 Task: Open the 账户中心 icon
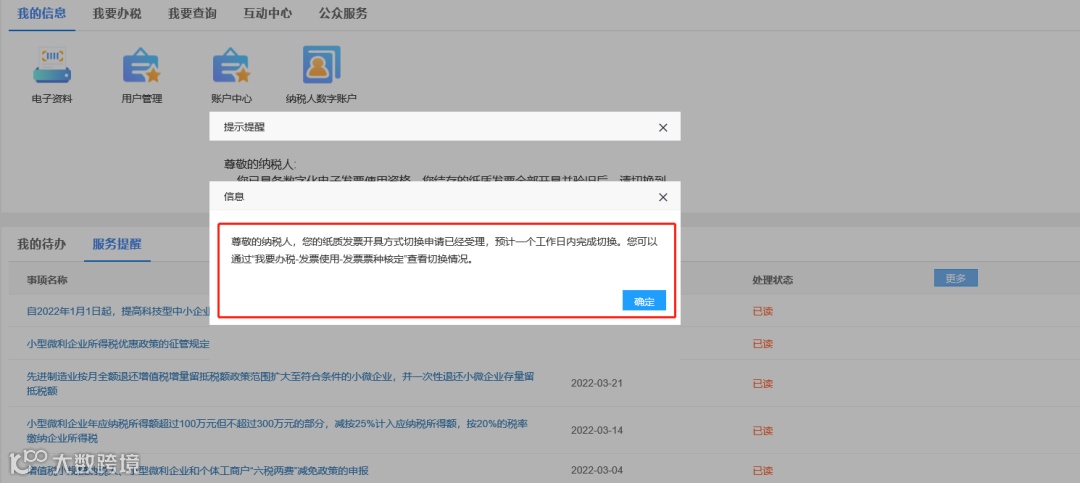click(231, 75)
